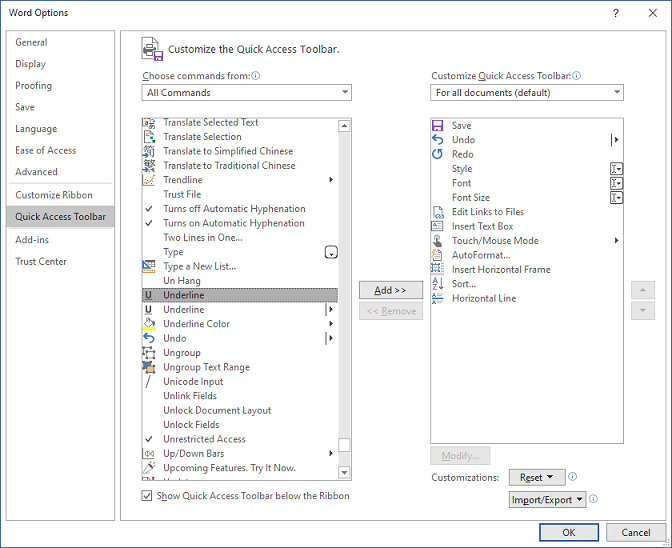The image size is (672, 548).
Task: Click the Customize Quick Access Toolbar info icon
Action: click(577, 76)
